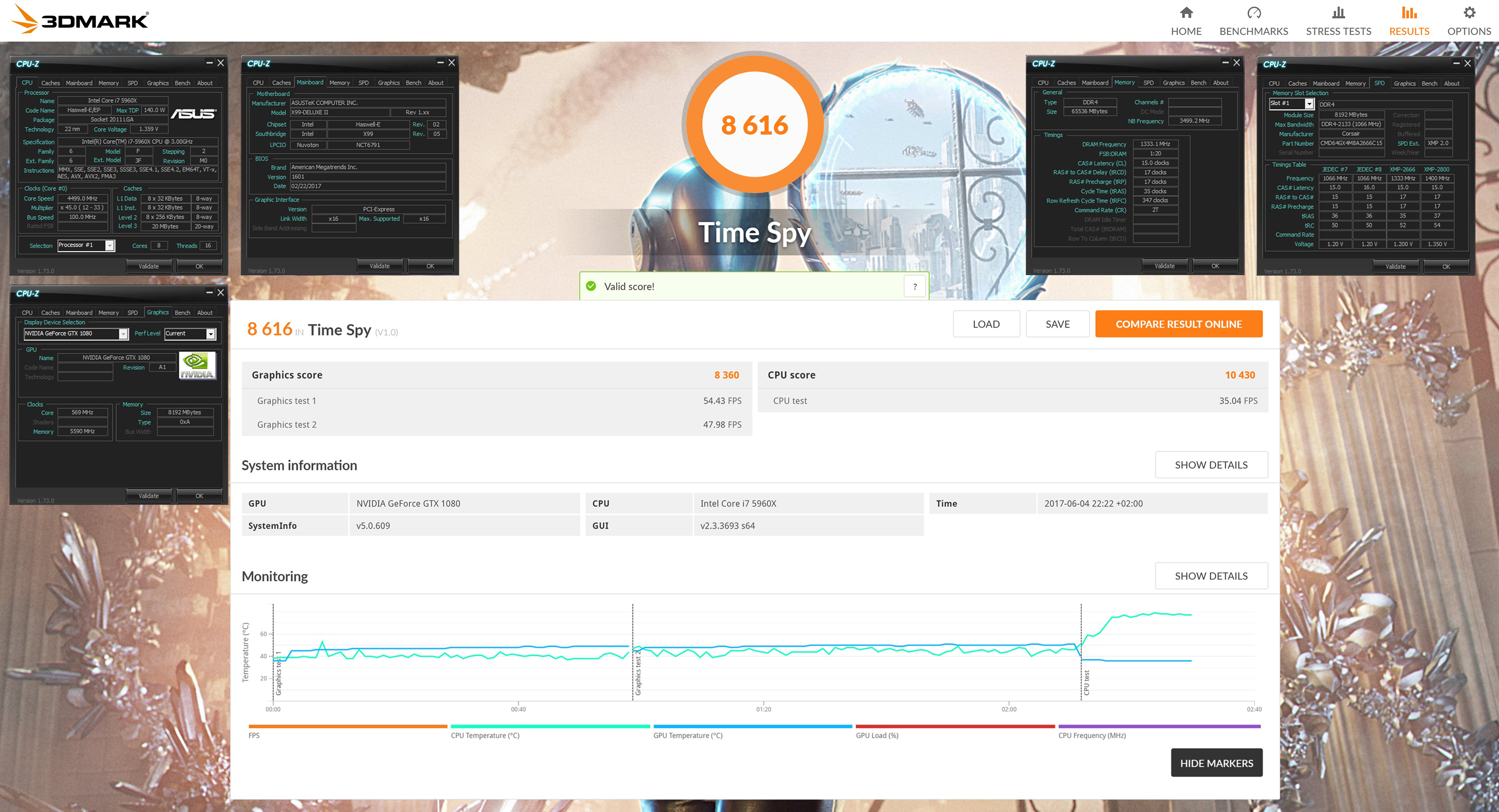Screen dimensions: 1499x812
Task: Open the Results section
Action: [x=1409, y=21]
